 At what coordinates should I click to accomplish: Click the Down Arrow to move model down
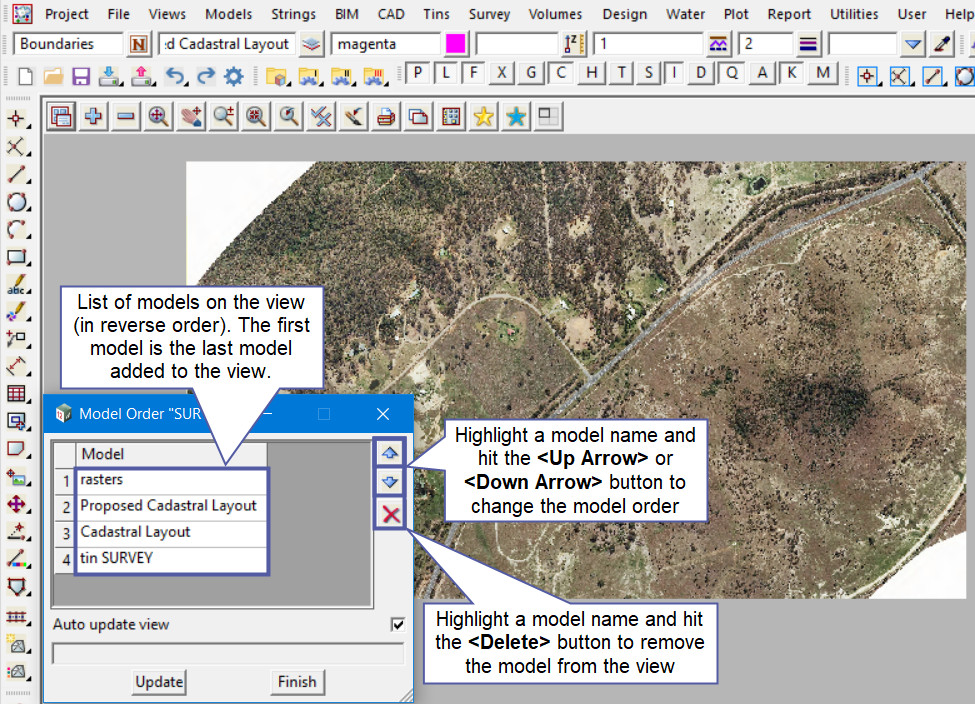tap(390, 482)
